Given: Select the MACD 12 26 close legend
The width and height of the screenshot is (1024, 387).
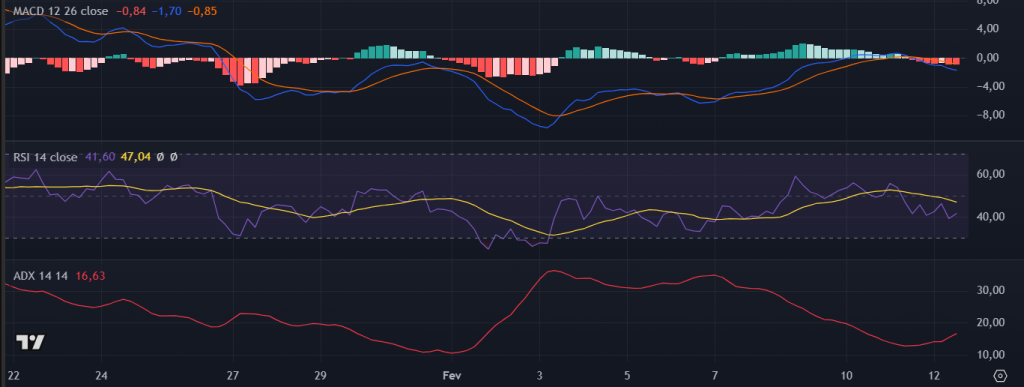Looking at the screenshot, I should pos(61,11).
